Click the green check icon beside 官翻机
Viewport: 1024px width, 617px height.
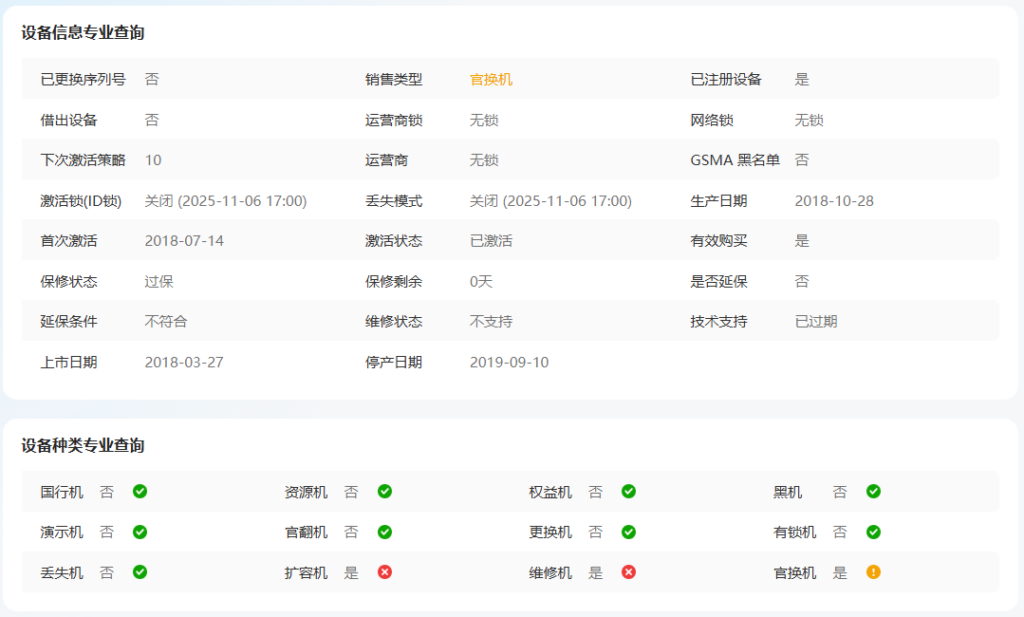tap(385, 532)
